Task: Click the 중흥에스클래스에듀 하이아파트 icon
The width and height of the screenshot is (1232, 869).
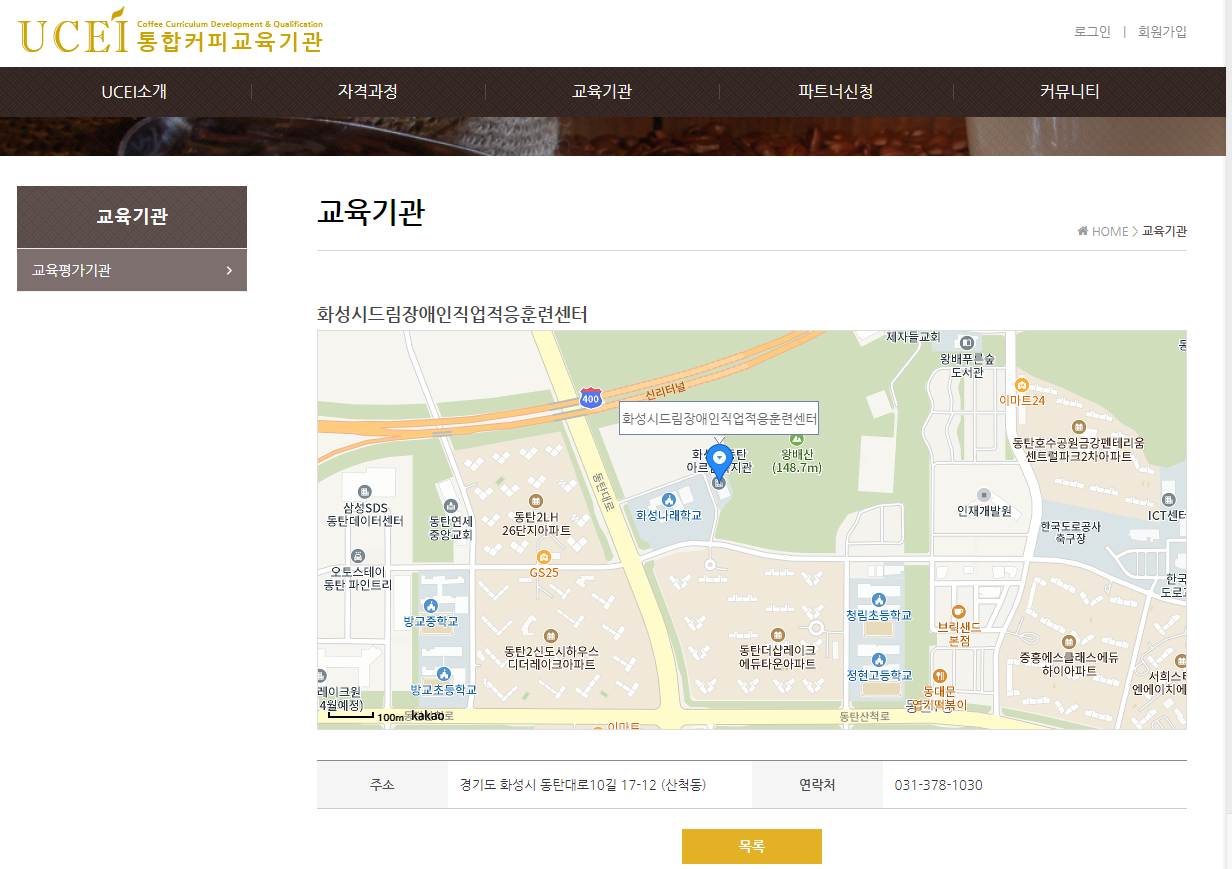Action: [1068, 641]
